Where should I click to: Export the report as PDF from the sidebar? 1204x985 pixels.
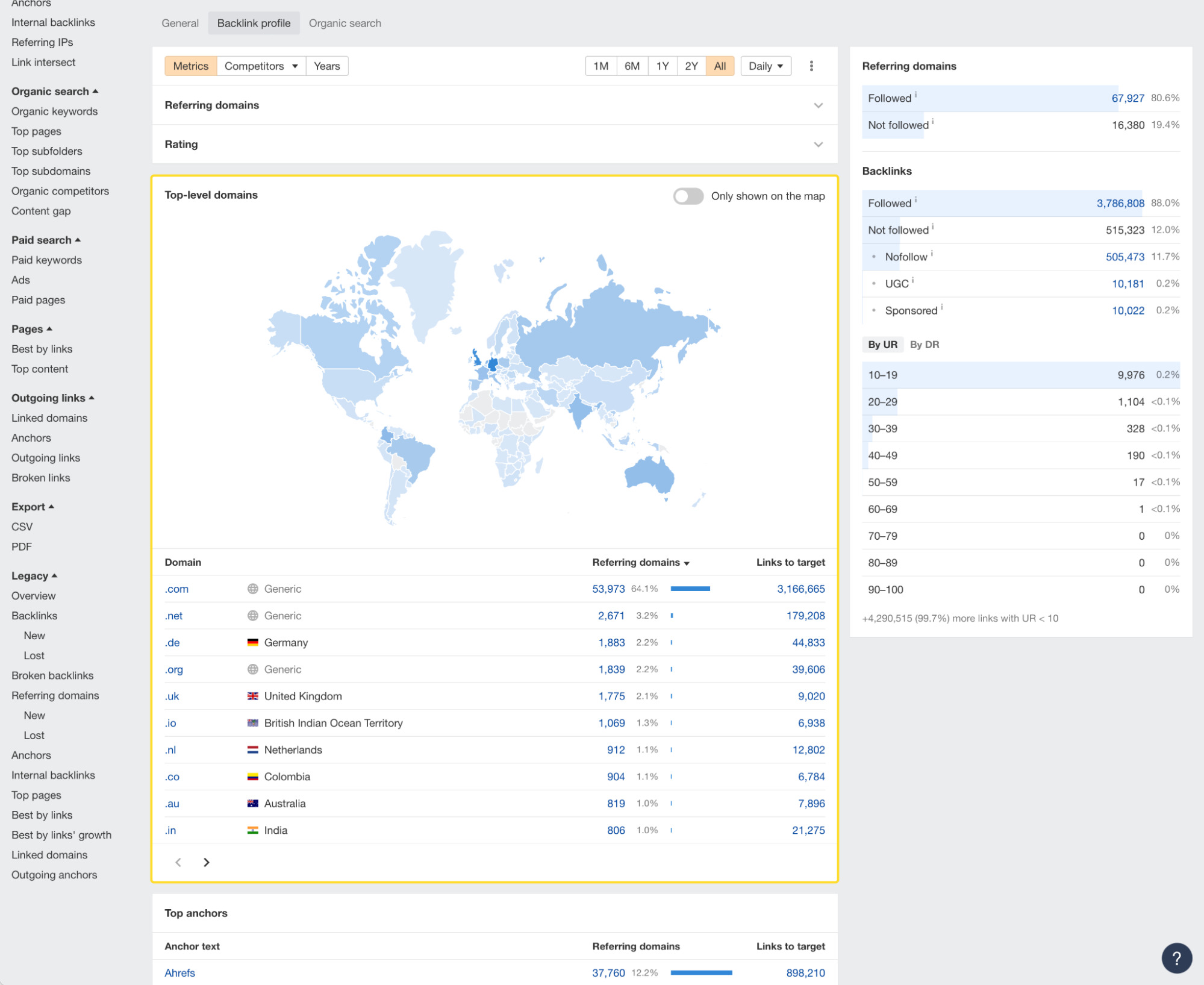click(x=22, y=546)
